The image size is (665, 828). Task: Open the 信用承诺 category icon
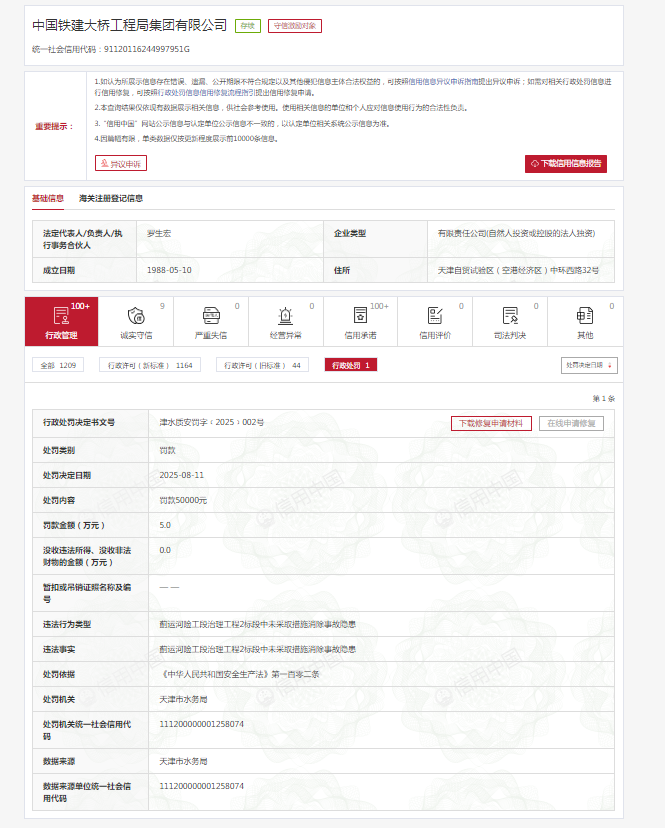(360, 316)
